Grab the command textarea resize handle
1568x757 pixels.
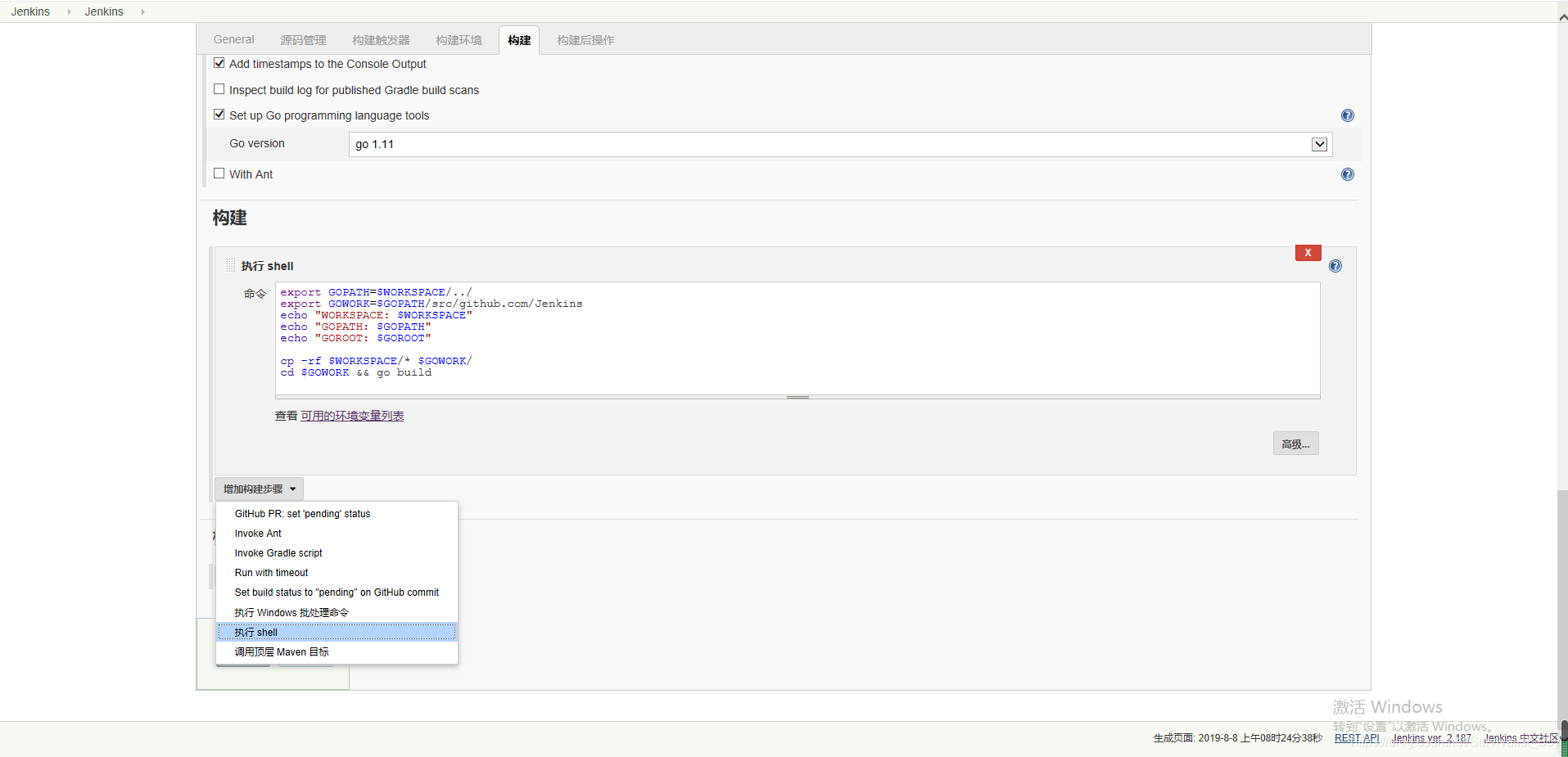798,397
